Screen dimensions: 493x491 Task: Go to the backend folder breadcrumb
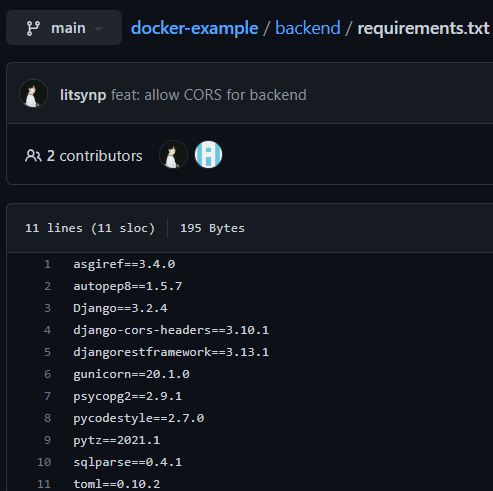308,28
